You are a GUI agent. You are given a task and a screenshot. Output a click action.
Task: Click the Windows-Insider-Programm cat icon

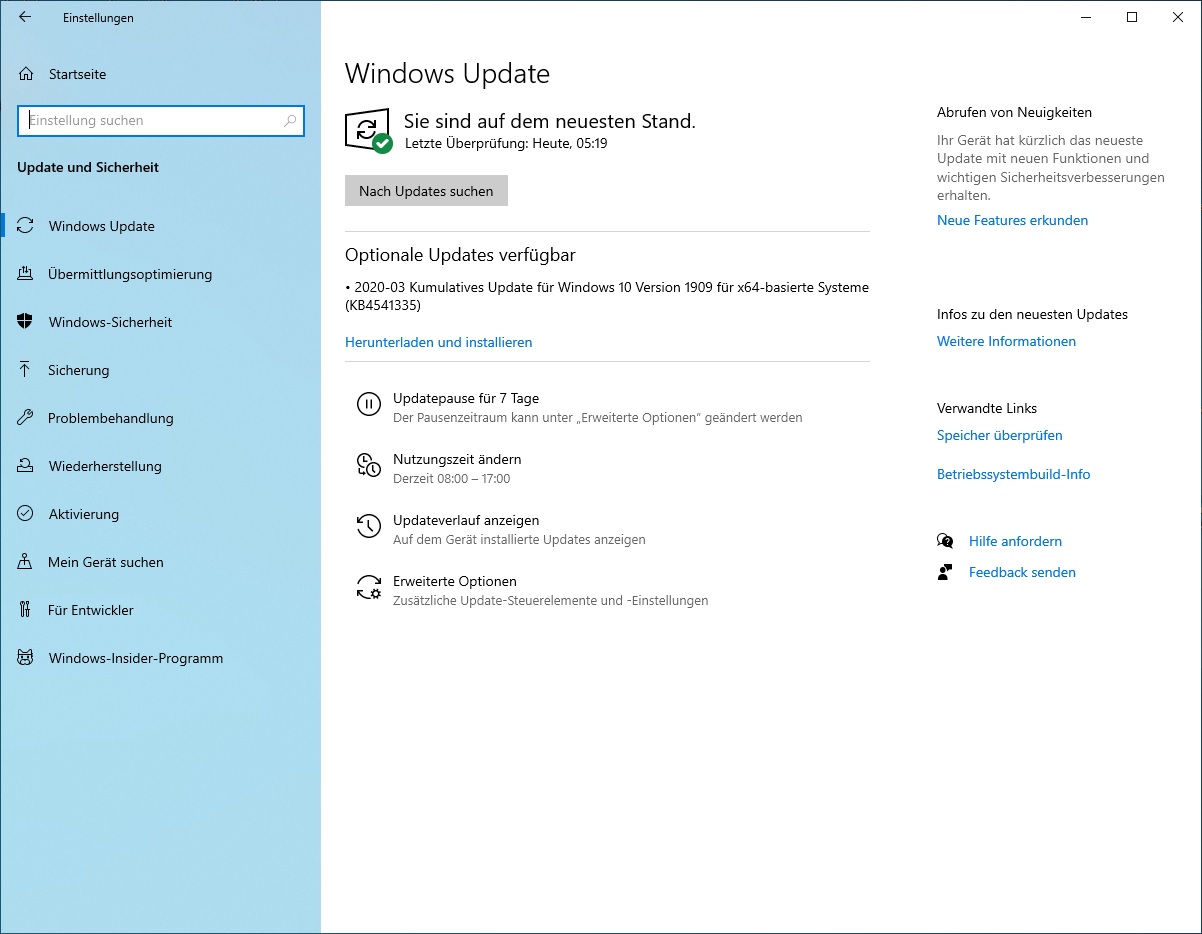click(x=26, y=658)
